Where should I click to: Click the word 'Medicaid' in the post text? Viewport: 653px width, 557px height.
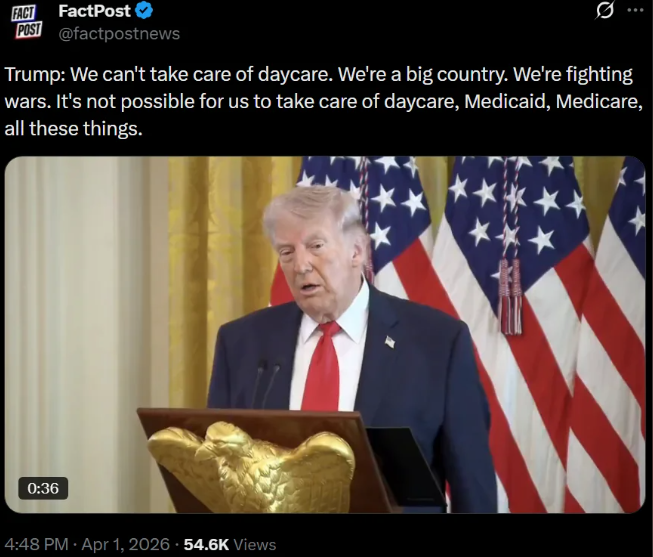(506, 102)
